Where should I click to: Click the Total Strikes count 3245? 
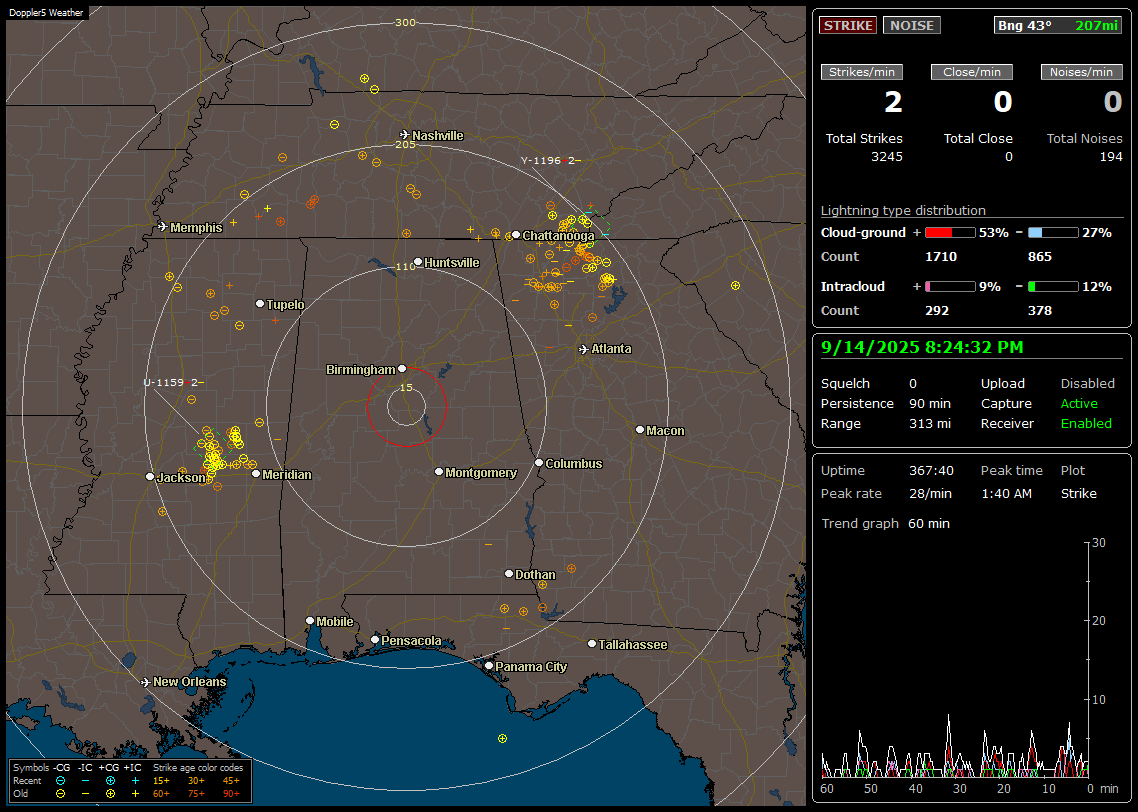887,157
